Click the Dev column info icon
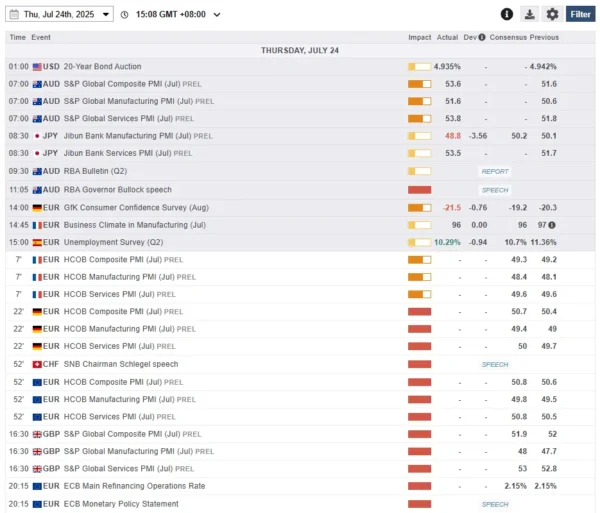 click(482, 37)
